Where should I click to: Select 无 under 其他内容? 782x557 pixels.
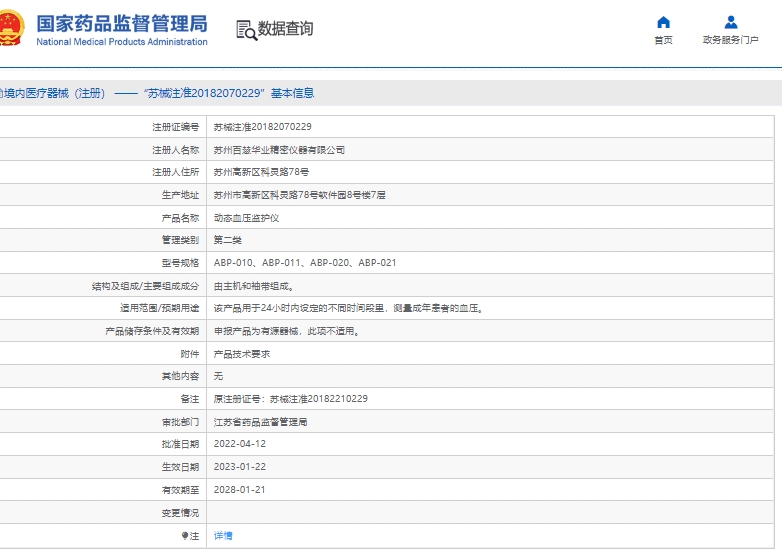point(218,376)
